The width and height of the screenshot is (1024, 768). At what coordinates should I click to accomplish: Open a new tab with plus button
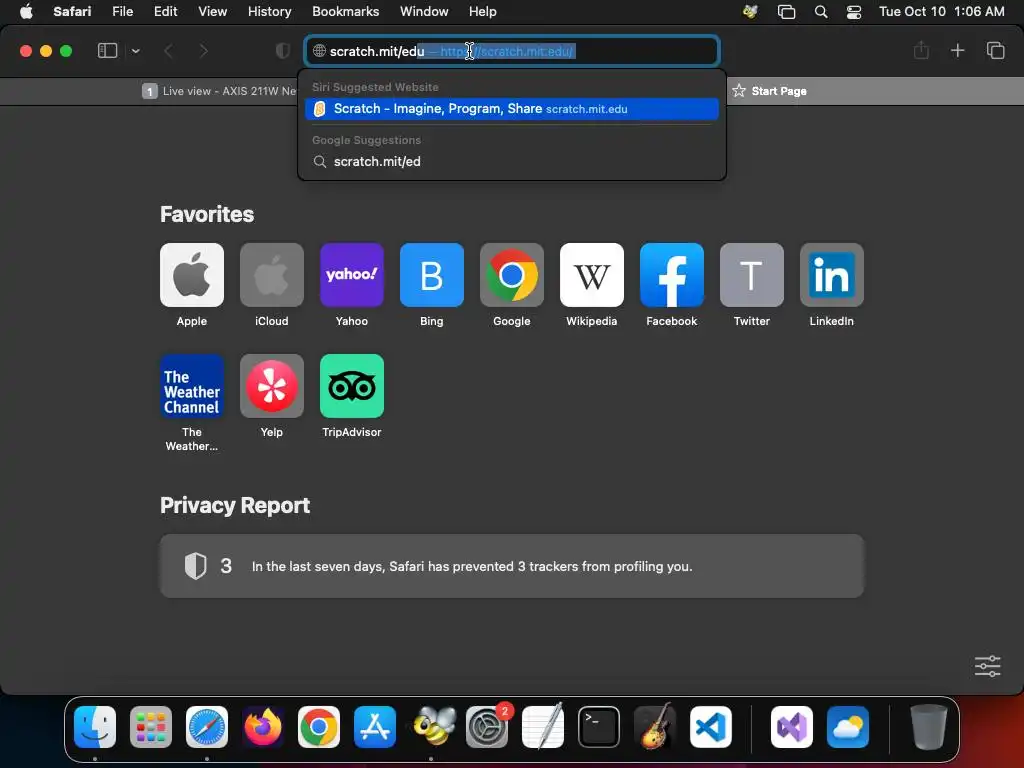pos(957,50)
